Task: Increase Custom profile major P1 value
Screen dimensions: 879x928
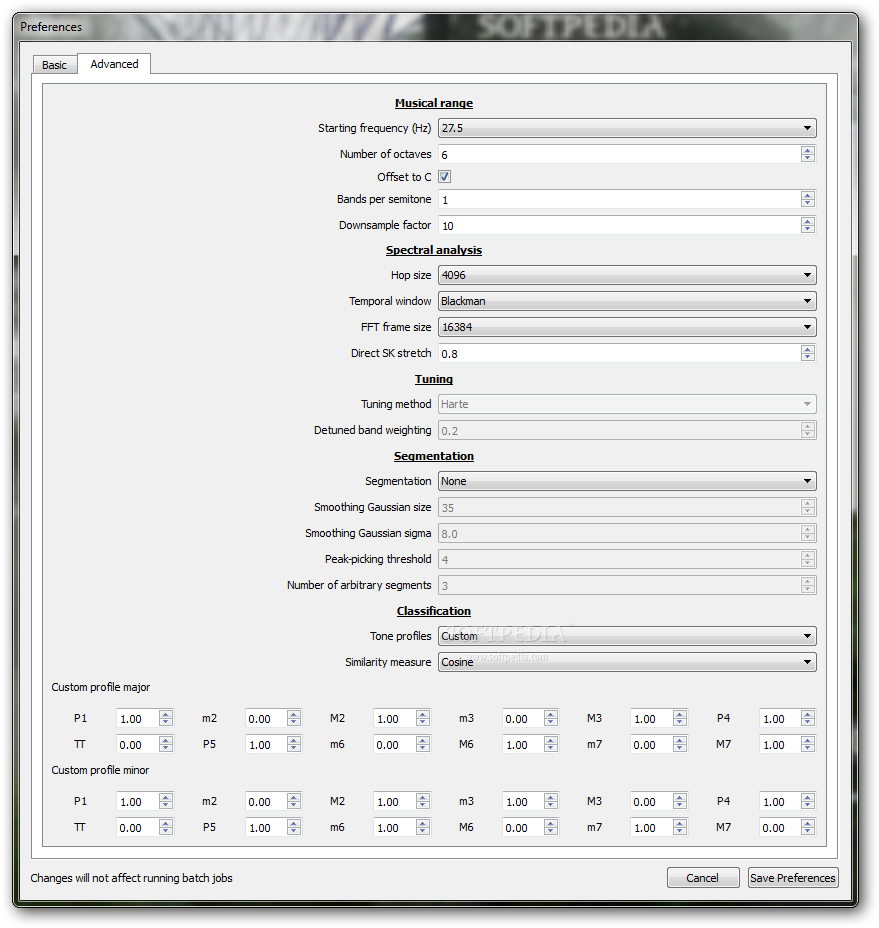Action: (166, 714)
